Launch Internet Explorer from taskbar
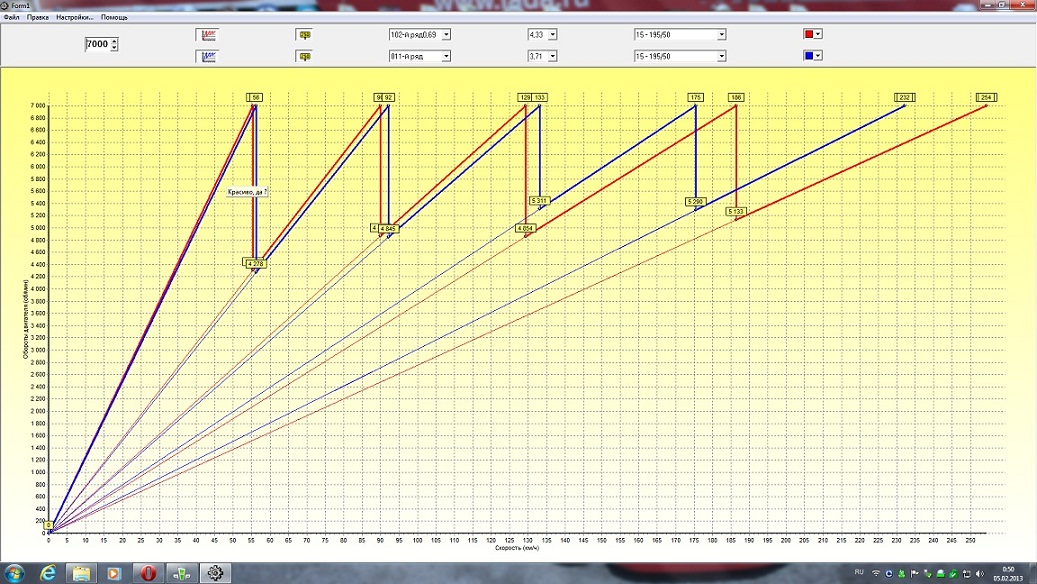This screenshot has width=1037, height=584. pyautogui.click(x=48, y=573)
